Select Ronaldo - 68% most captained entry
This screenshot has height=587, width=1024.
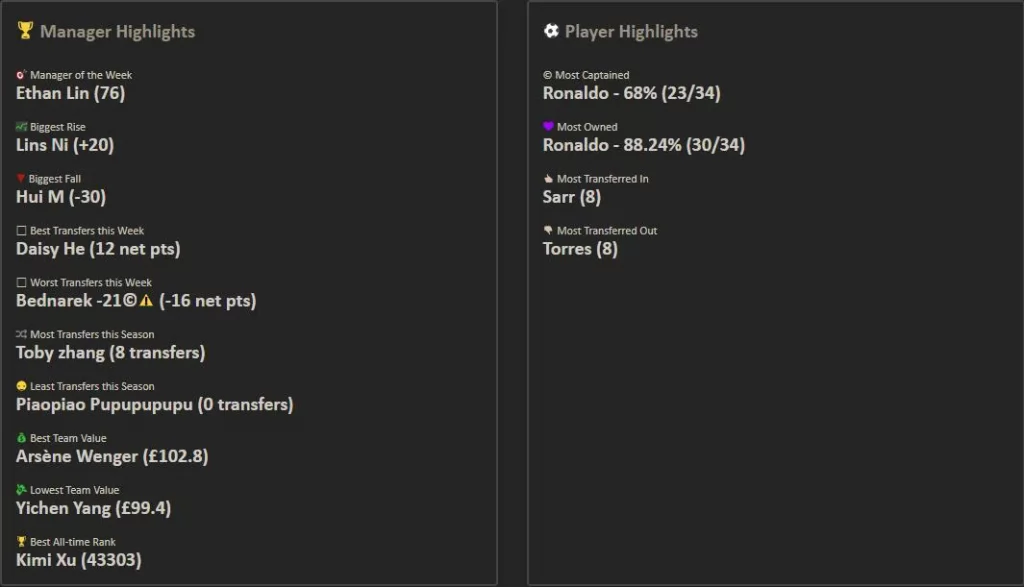point(631,93)
